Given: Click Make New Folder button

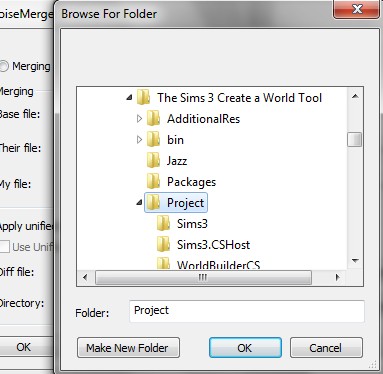Looking at the screenshot, I should click(x=128, y=348).
